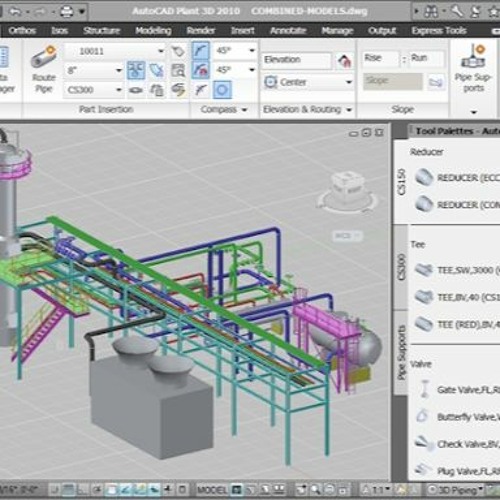Pick the Gate Valve,FL tool from the palette
The image size is (500, 500).
(x=458, y=389)
